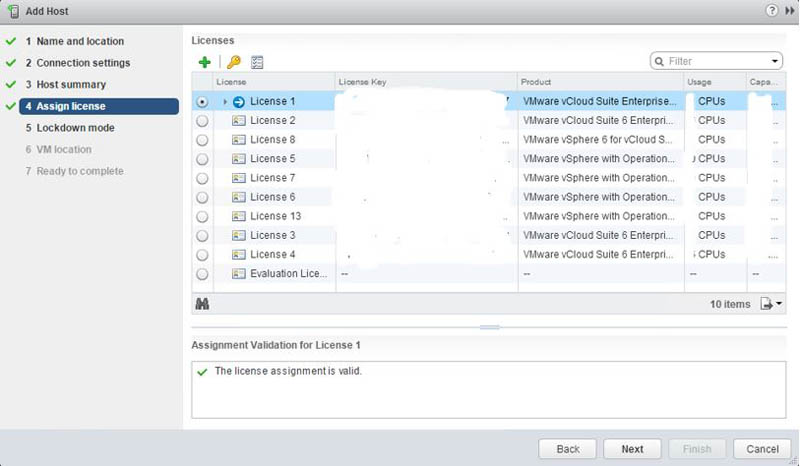Screen dimensions: 800x466
Task: Sort by the Usage column header
Action: (715, 82)
